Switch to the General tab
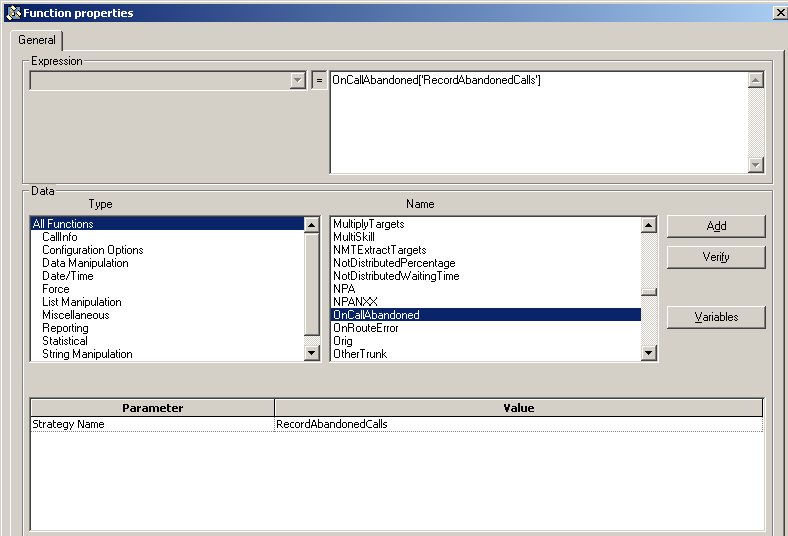 click(37, 41)
